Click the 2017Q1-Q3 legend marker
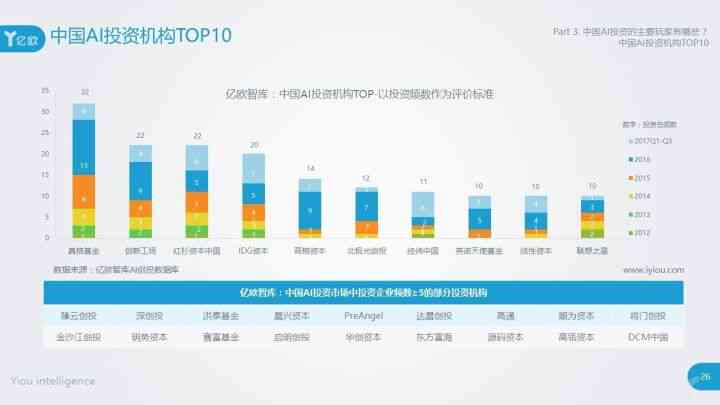720x405 pixels. point(630,141)
